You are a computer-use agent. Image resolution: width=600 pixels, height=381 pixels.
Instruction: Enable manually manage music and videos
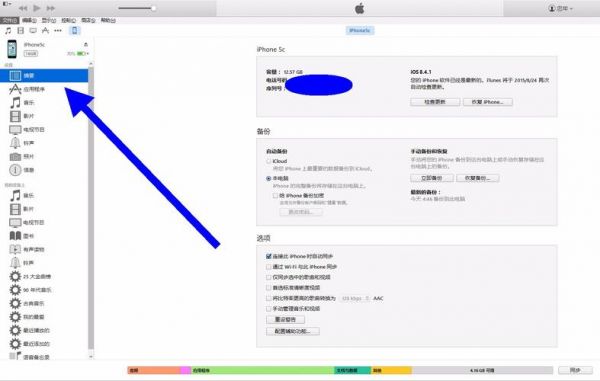[x=269, y=308]
